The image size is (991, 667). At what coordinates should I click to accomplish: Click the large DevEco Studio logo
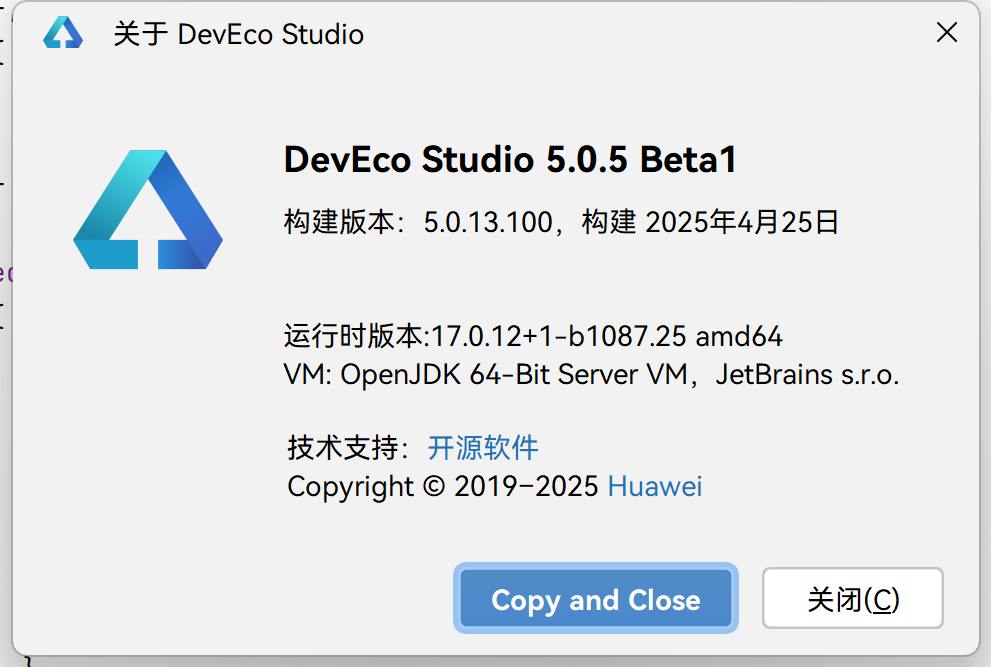pyautogui.click(x=148, y=211)
